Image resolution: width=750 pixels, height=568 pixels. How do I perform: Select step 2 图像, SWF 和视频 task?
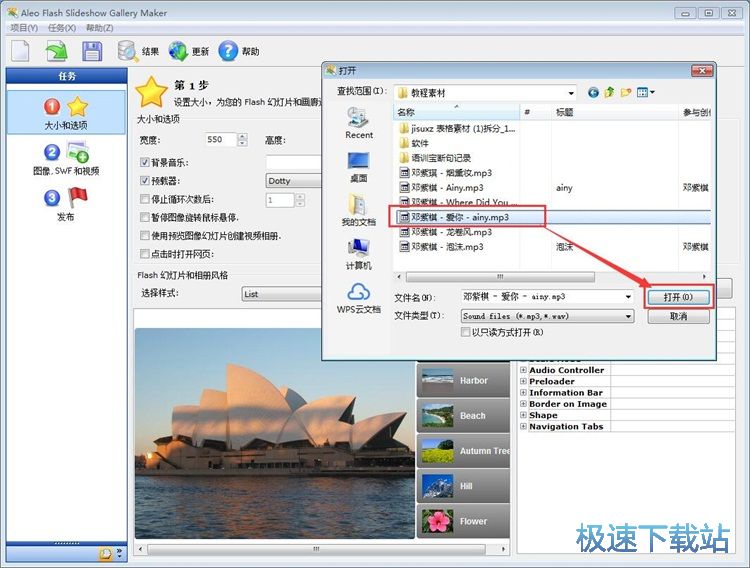tap(66, 158)
